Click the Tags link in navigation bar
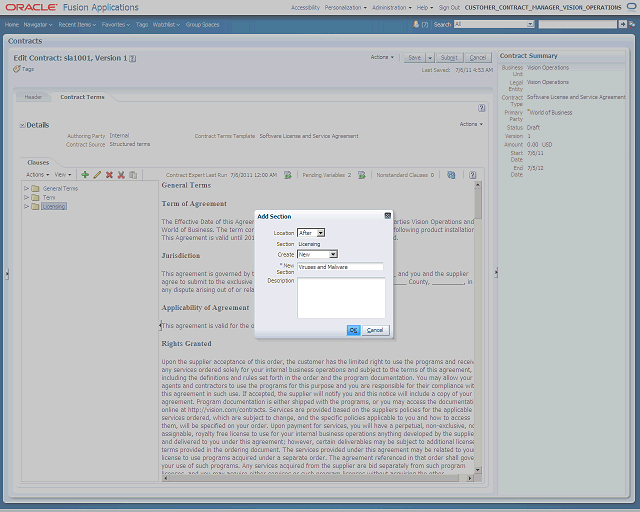Screen dimensions: 640x512 142,24
